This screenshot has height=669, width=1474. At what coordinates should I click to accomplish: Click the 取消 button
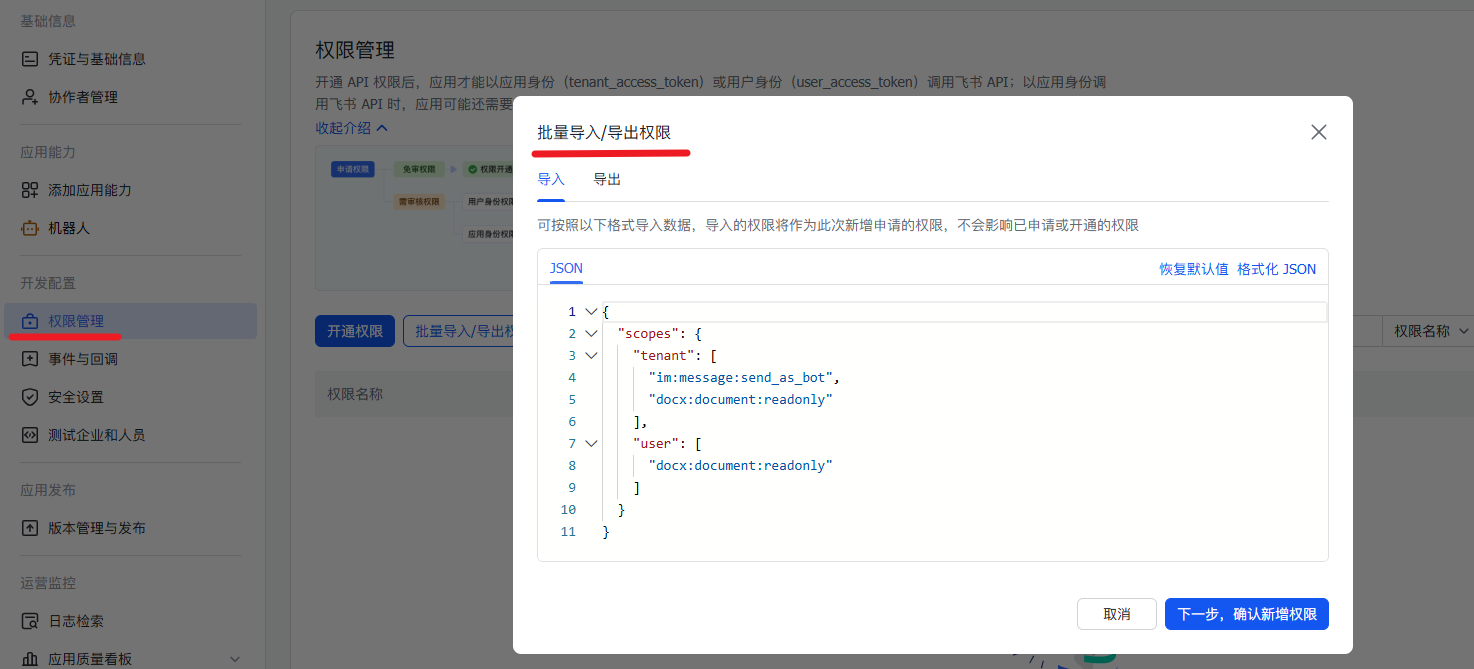[x=1117, y=614]
